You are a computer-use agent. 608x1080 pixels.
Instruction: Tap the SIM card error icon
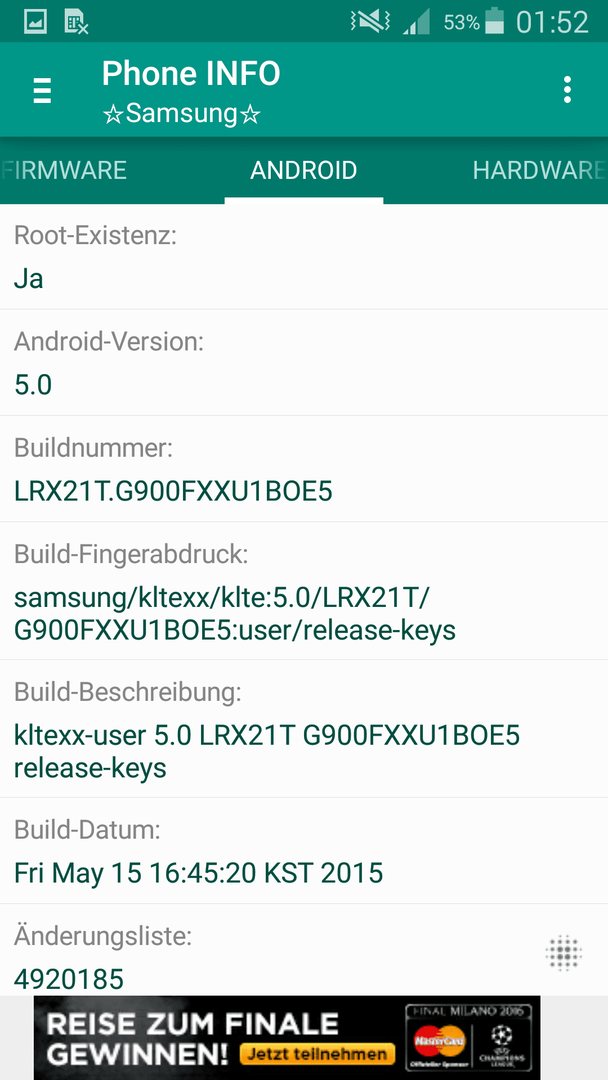click(76, 22)
